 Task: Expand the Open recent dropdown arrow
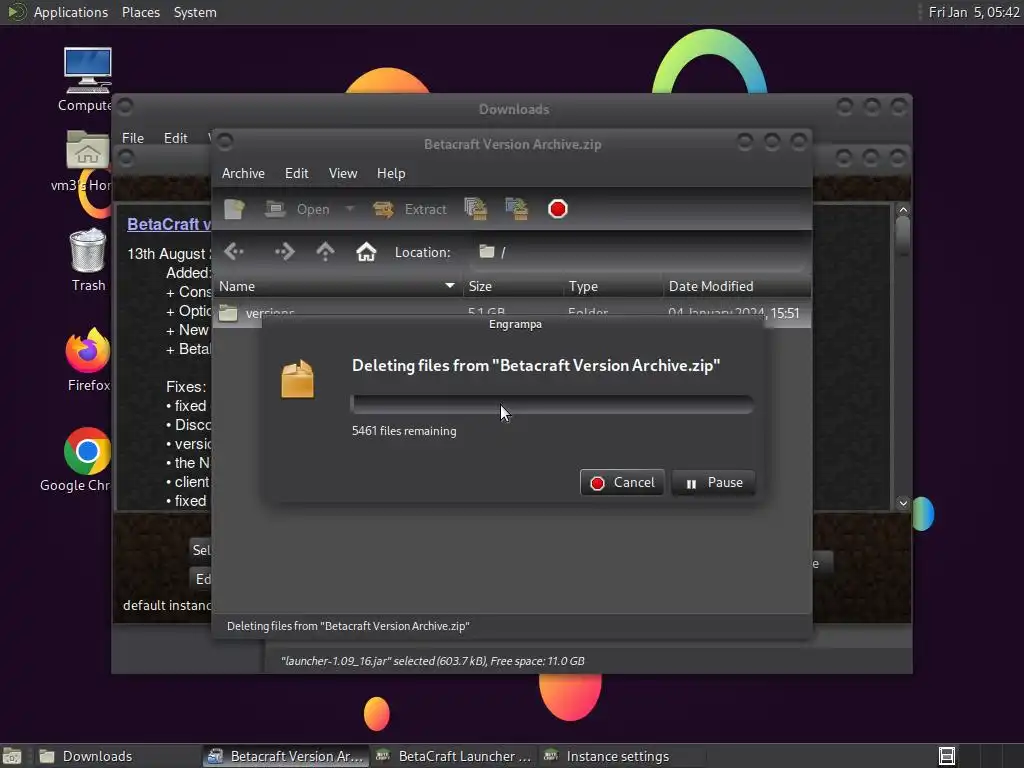click(x=350, y=209)
